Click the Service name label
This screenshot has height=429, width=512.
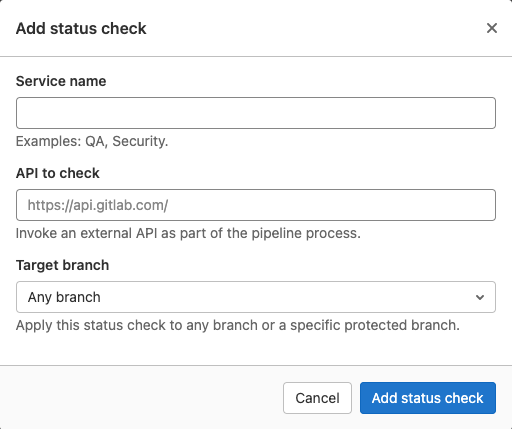(x=61, y=81)
